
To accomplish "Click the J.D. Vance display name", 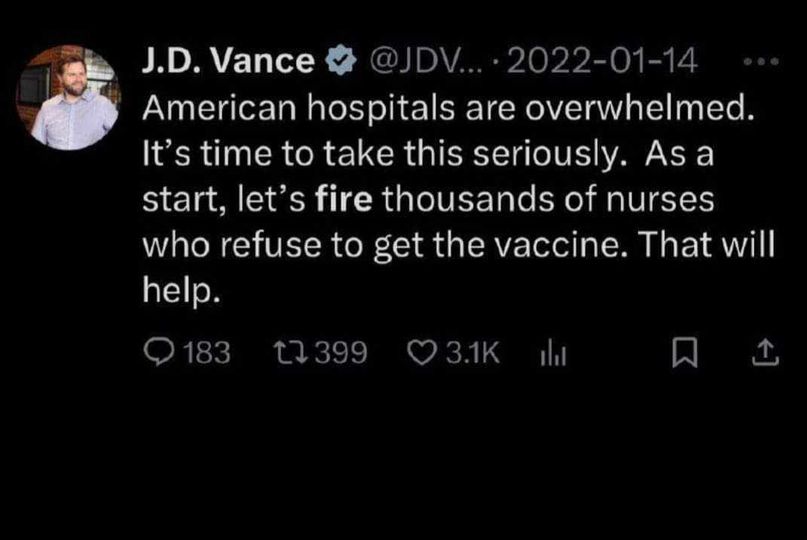I will 228,62.
